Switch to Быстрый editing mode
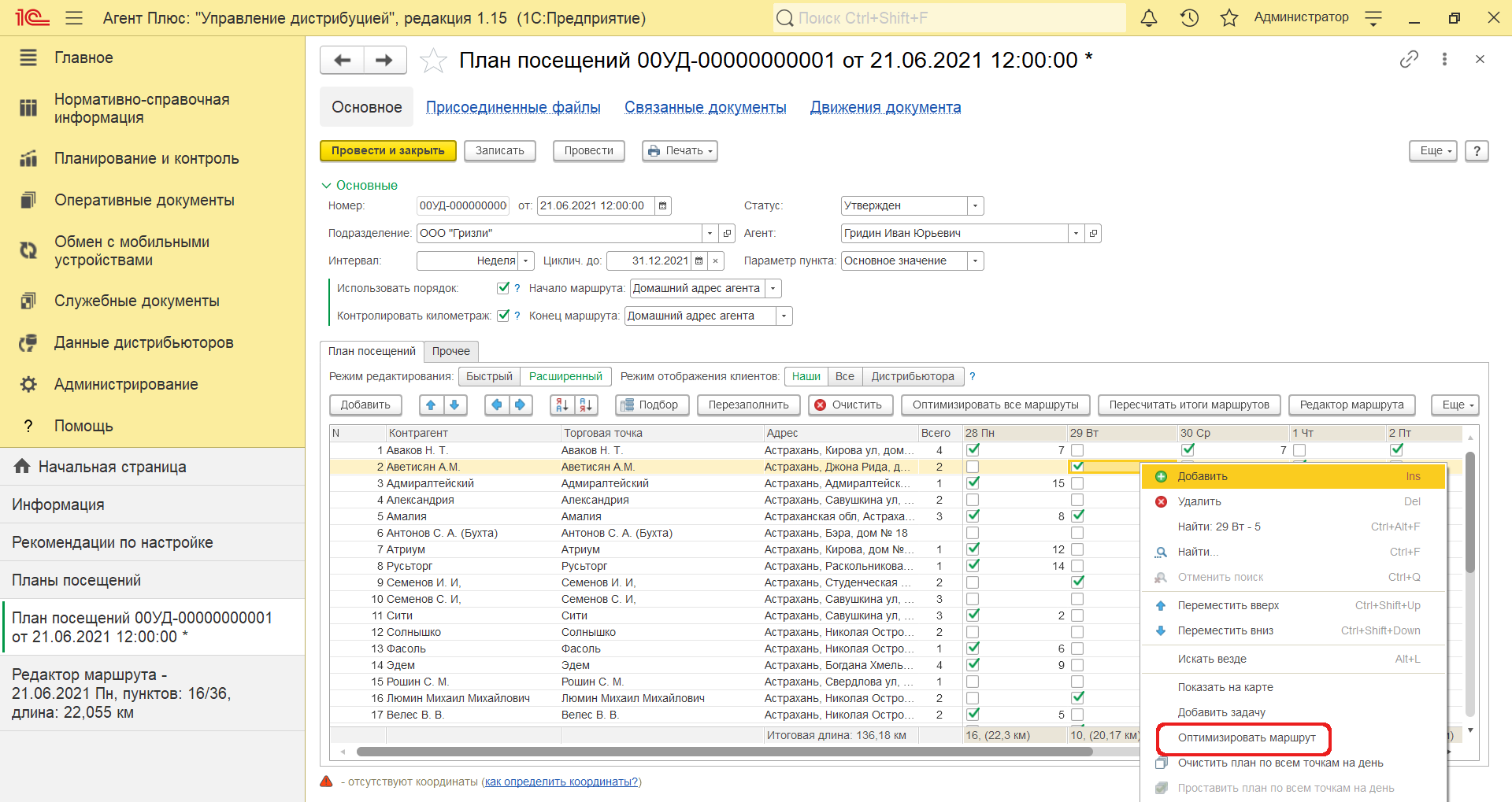This screenshot has height=802, width=1512. (x=489, y=377)
